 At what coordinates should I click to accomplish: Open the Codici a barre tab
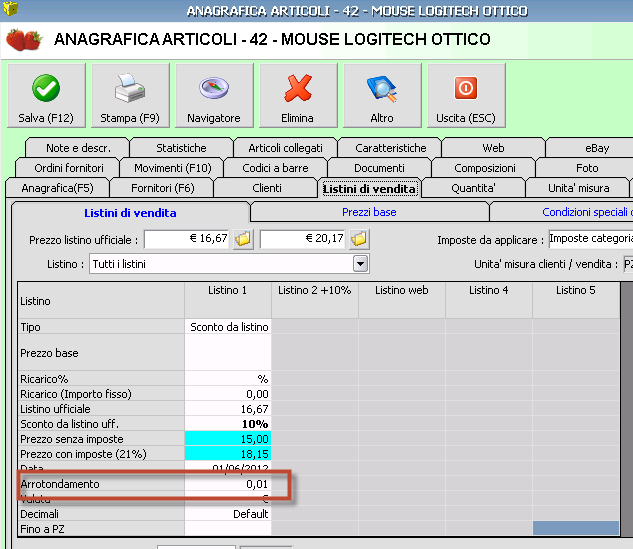point(275,168)
